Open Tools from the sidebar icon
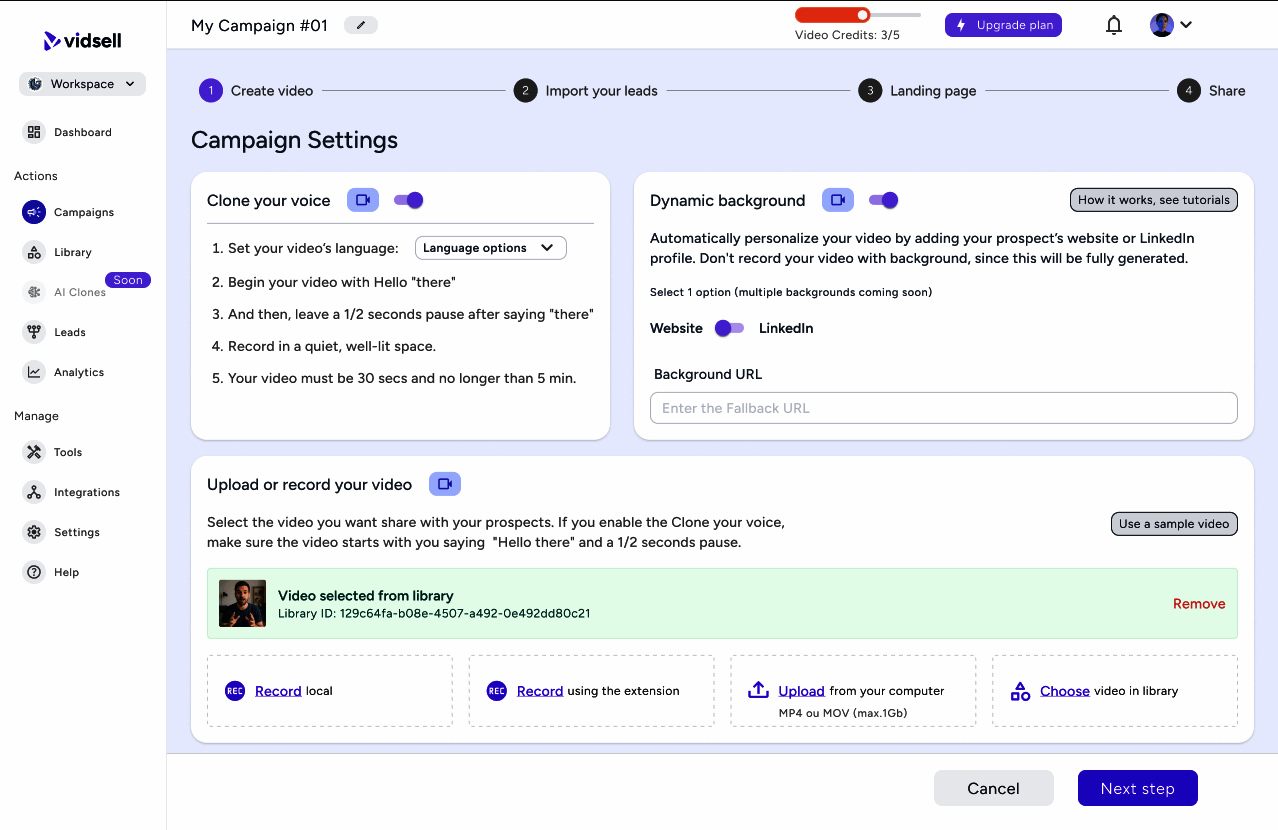Screen dimensions: 1278x830 (34, 452)
